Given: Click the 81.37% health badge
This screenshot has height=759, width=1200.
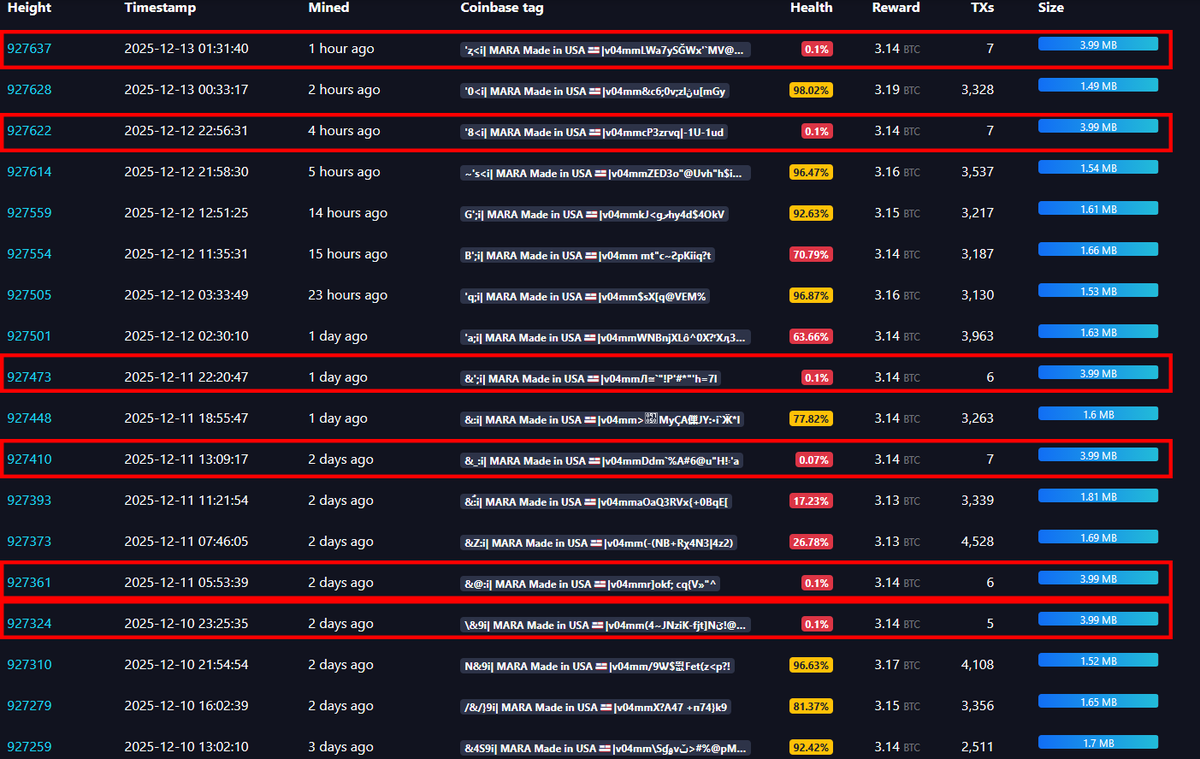Looking at the screenshot, I should tap(811, 706).
